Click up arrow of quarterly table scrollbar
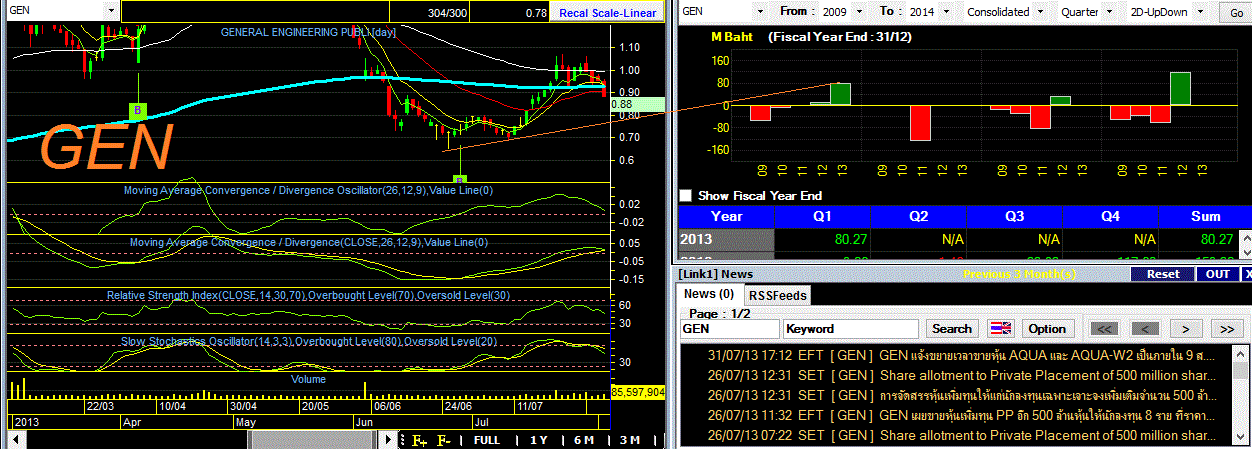Image resolution: width=1252 pixels, height=449 pixels. point(1245,236)
